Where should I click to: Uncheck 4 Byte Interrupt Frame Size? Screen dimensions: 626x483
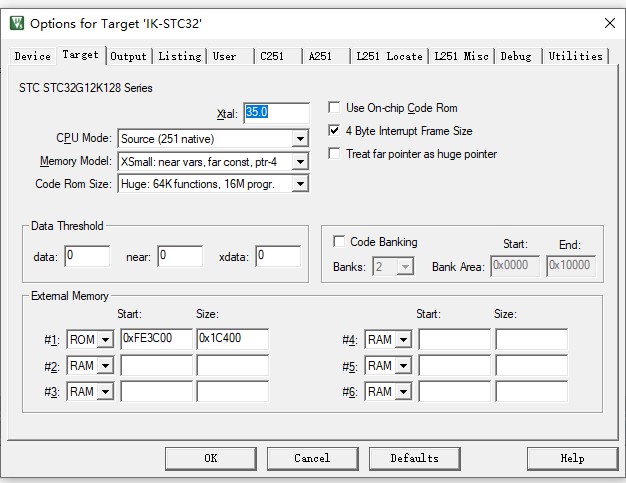coord(334,131)
